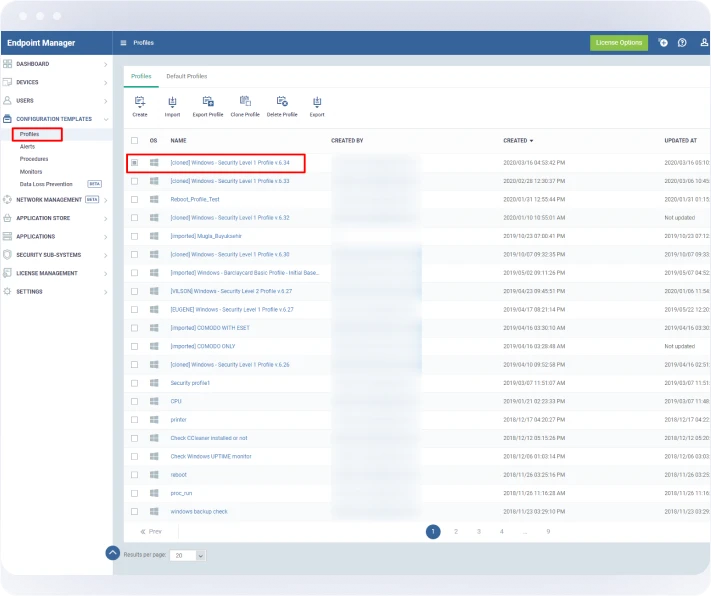711x596 pixels.
Task: Tick the select-all checkbox in table header
Action: (135, 141)
